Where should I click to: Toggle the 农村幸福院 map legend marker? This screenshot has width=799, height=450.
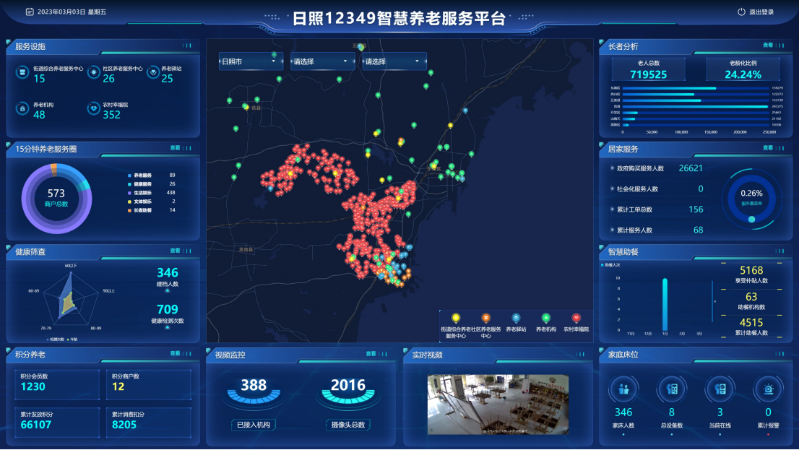tap(576, 318)
